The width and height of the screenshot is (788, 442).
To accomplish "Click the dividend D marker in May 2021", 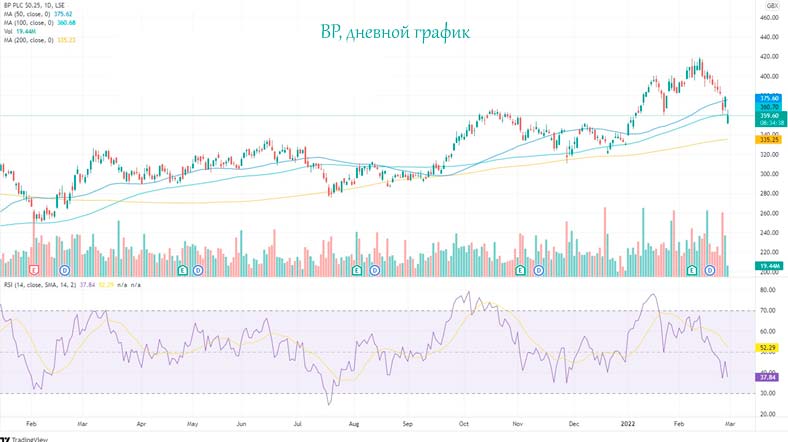I will tap(198, 270).
